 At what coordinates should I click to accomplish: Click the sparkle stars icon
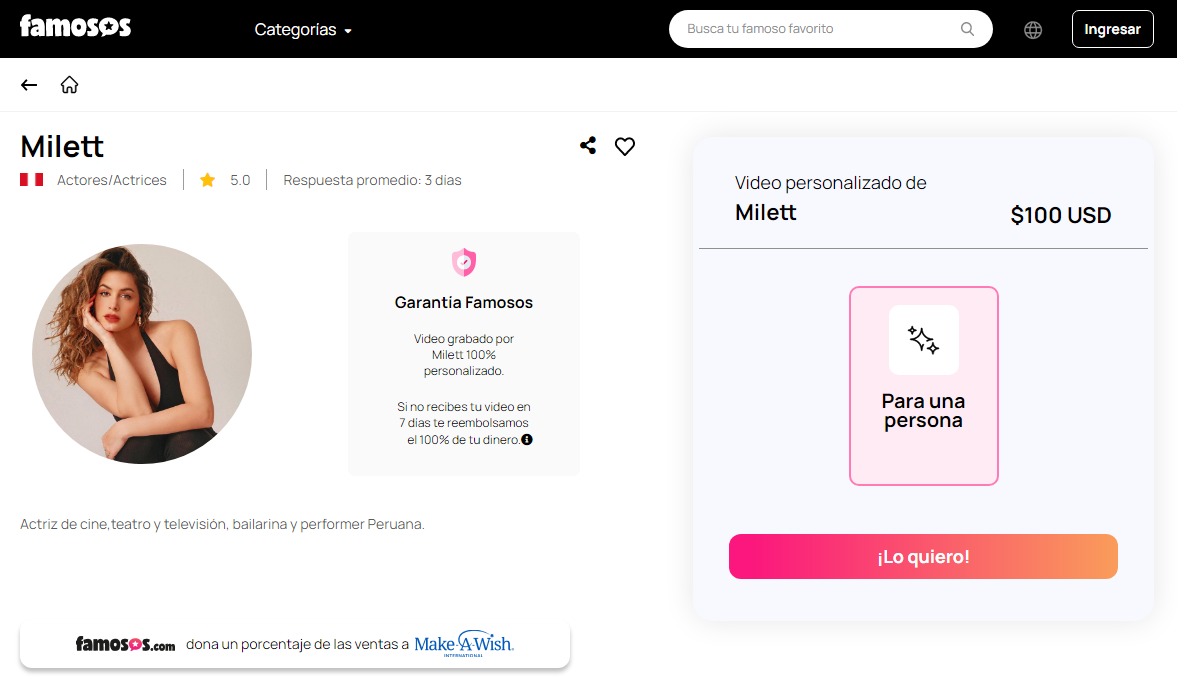coord(923,340)
